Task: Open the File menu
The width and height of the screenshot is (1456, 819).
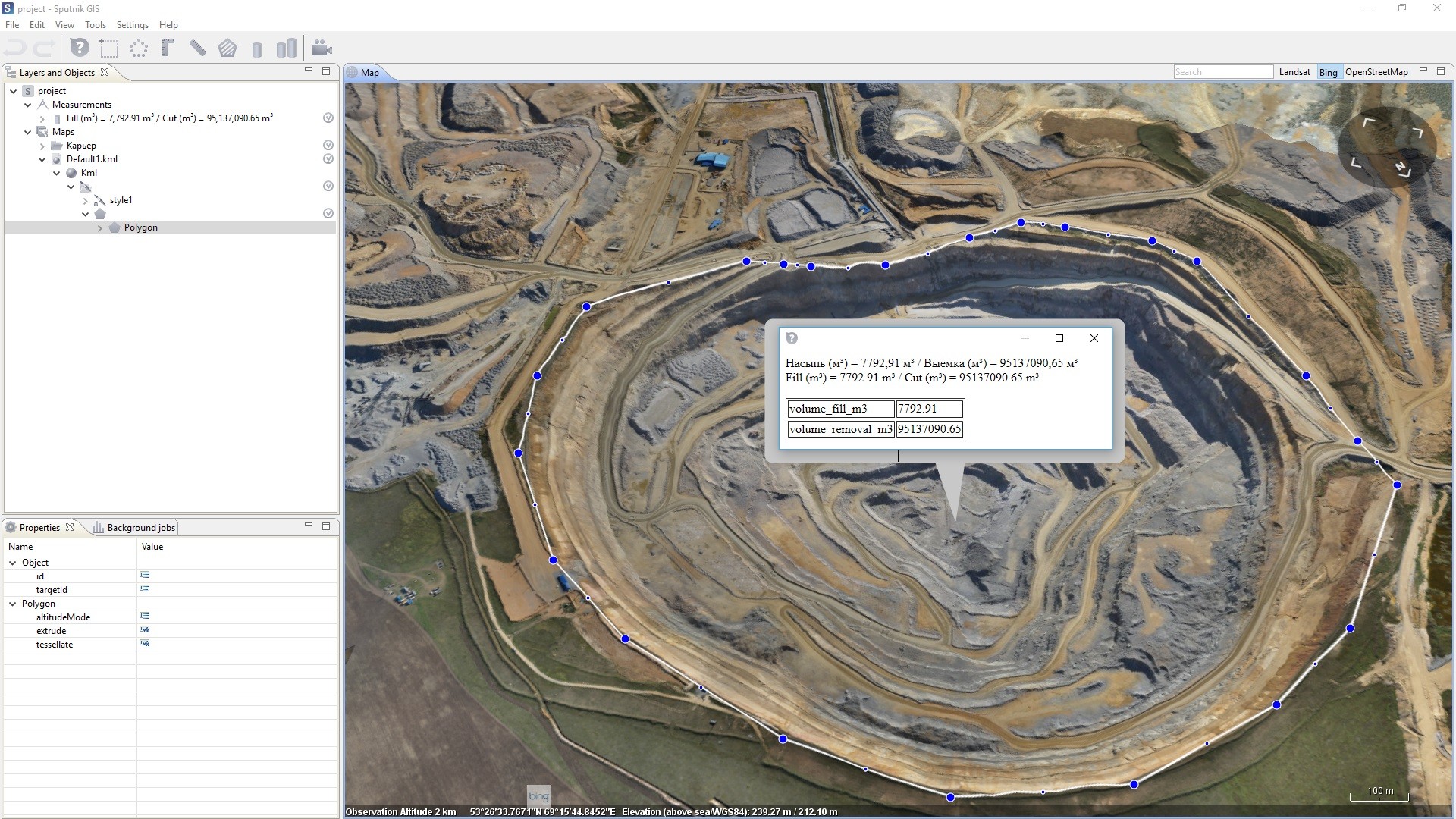Action: pos(12,25)
